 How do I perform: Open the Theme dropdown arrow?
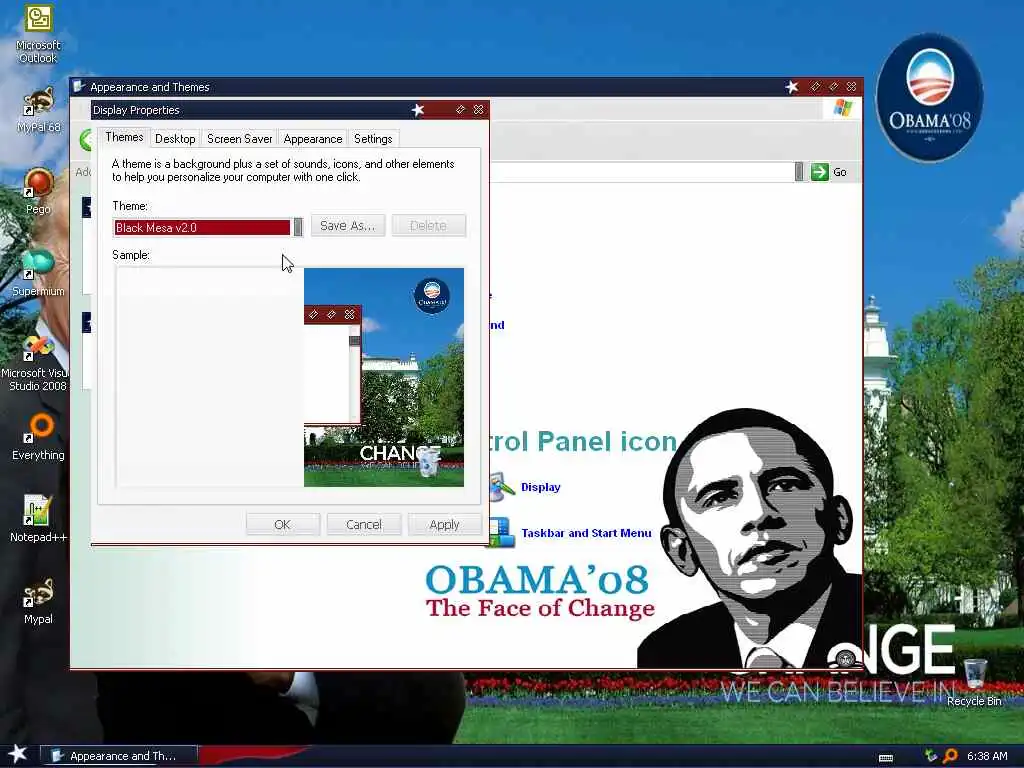pos(298,227)
